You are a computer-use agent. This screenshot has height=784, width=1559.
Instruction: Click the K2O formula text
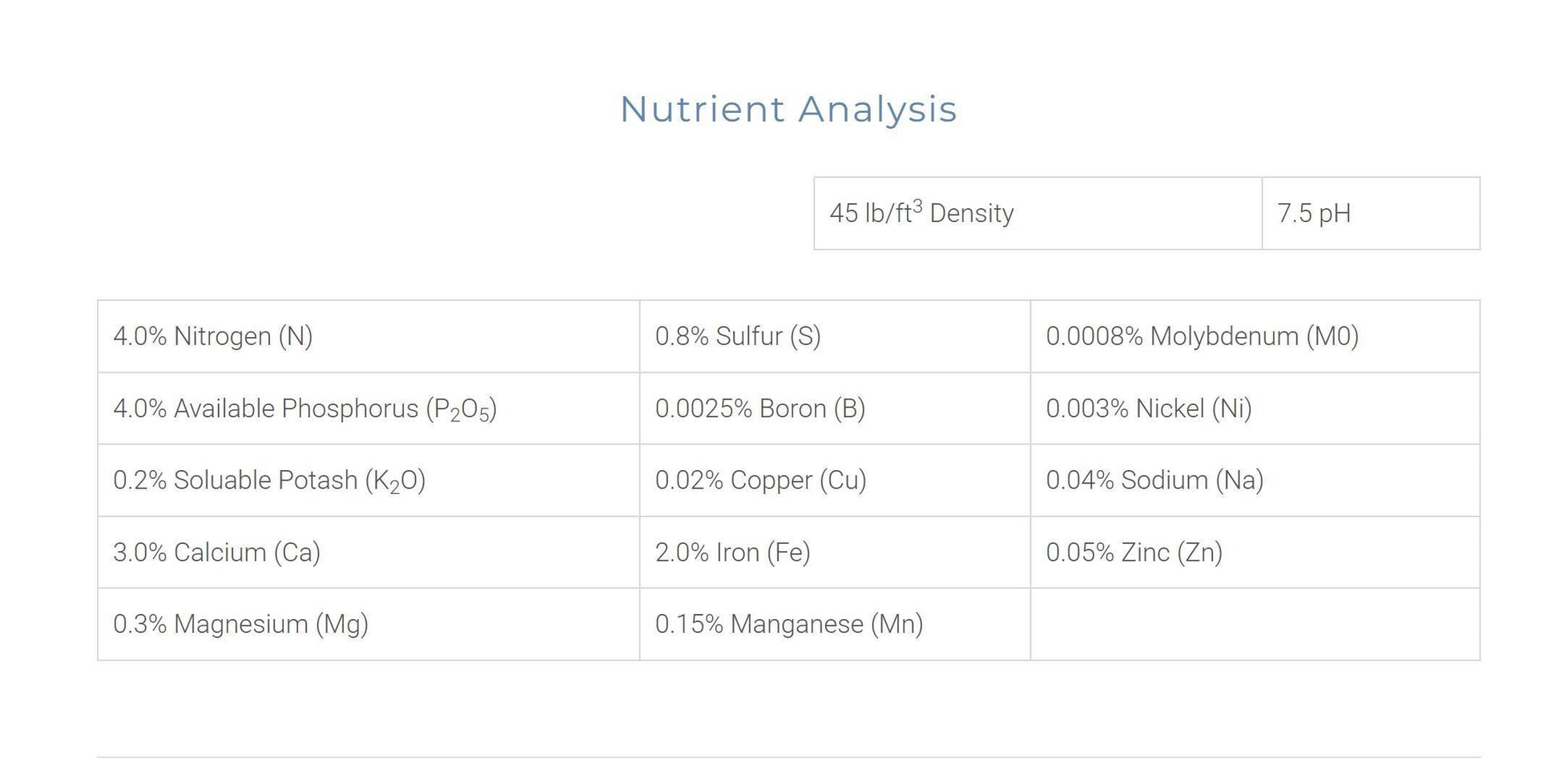pos(395,481)
